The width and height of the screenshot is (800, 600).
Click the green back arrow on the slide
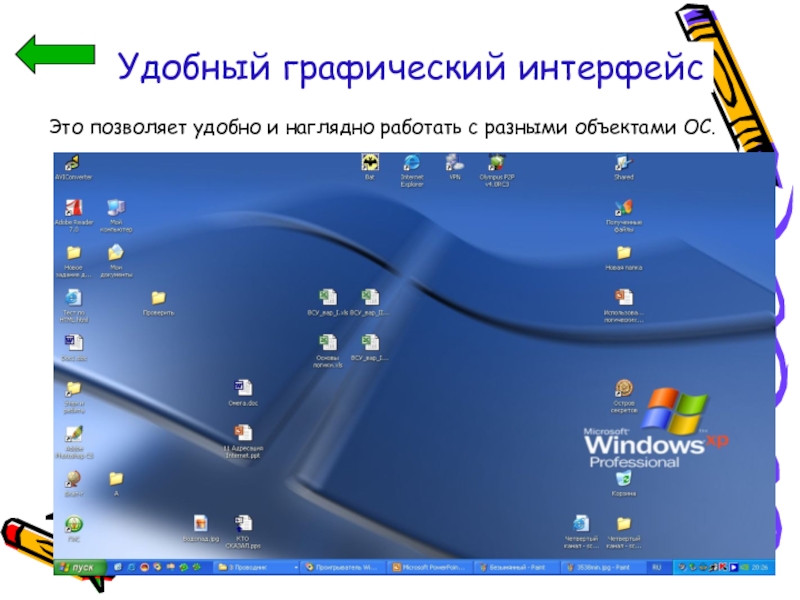(55, 54)
